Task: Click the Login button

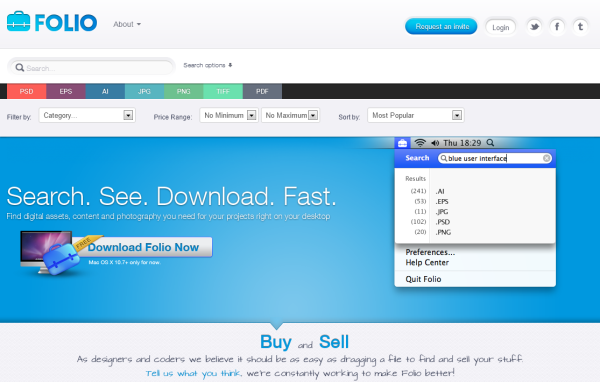Action: click(501, 27)
